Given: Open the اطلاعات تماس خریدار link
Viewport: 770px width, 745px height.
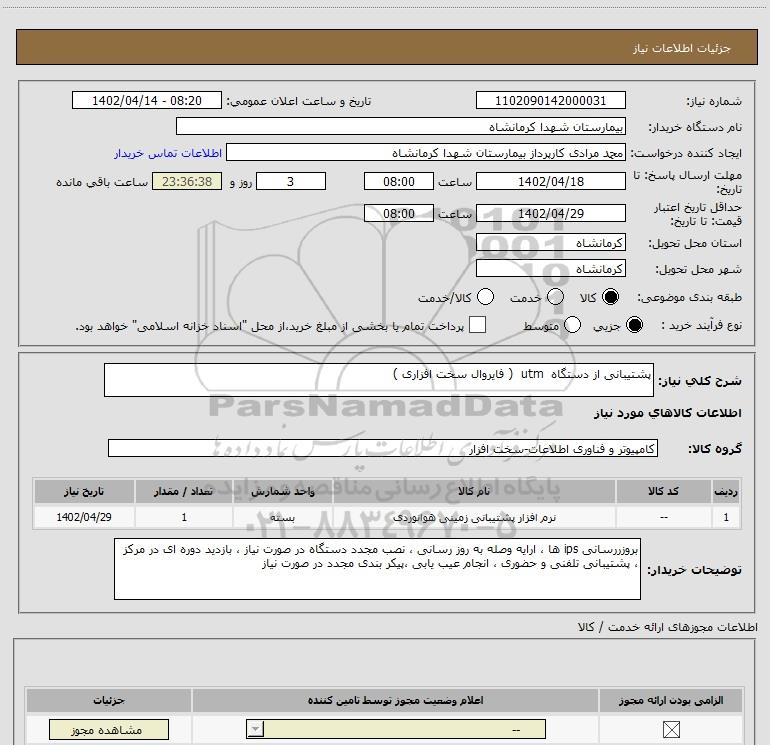Looking at the screenshot, I should click(168, 153).
